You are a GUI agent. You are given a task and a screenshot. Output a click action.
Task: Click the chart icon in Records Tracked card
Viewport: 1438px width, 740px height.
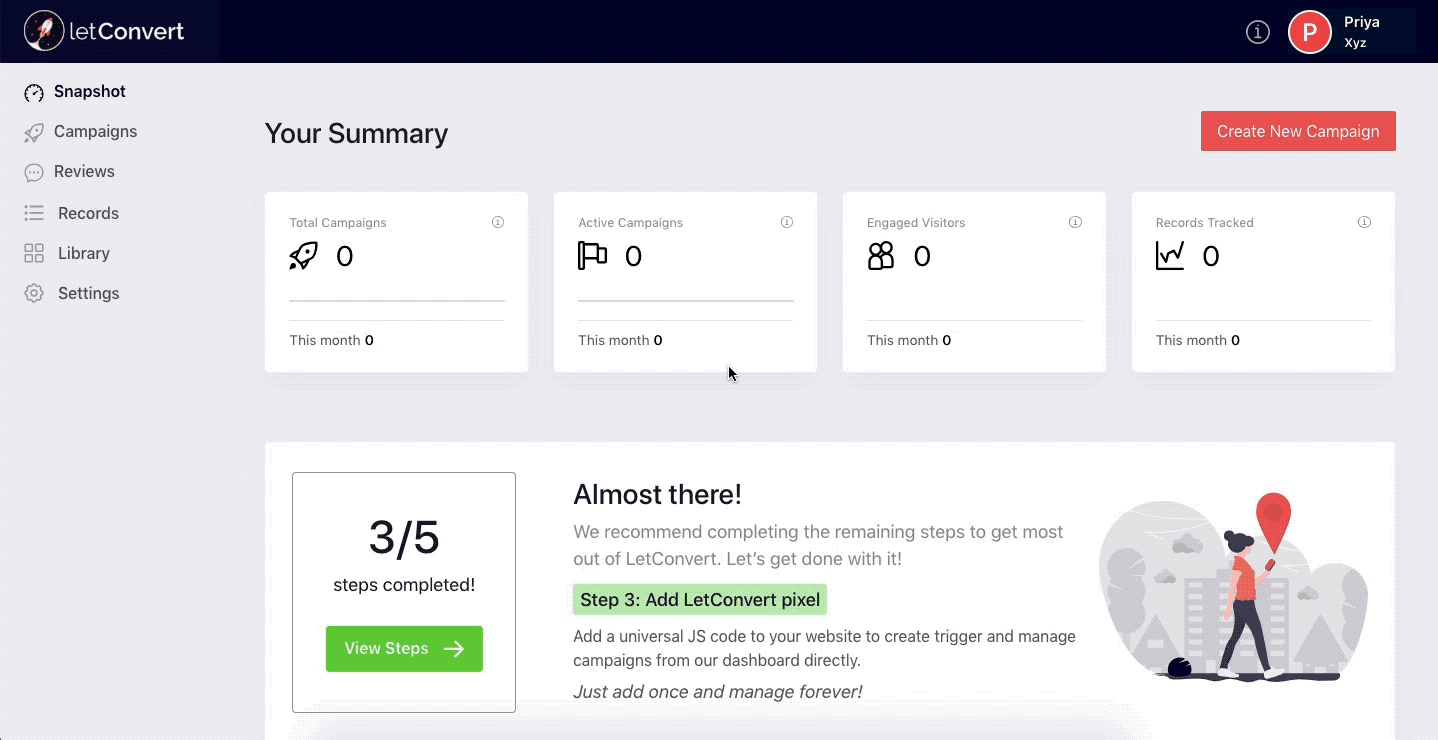[x=1170, y=256]
